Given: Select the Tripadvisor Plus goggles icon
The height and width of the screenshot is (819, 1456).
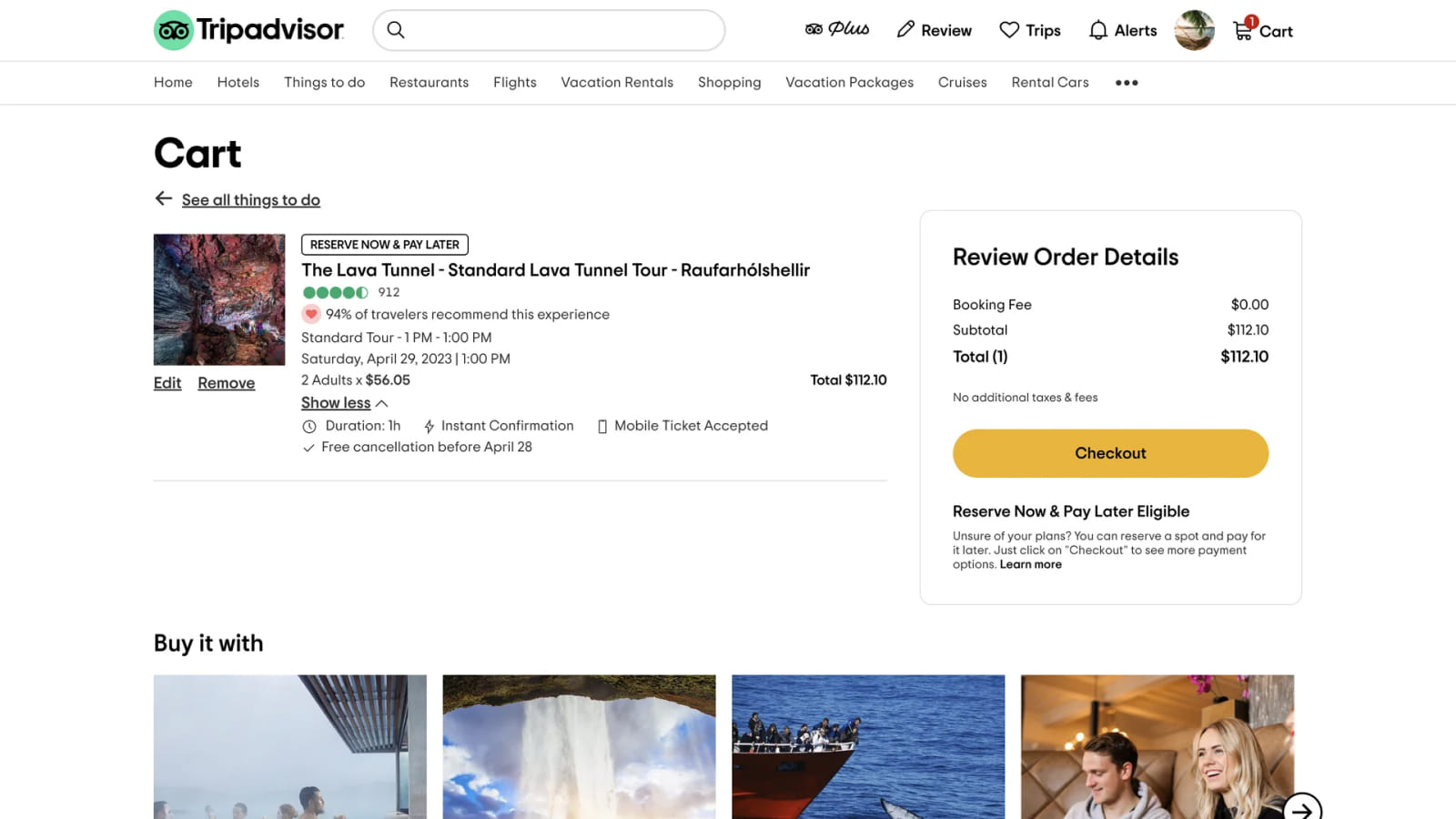Looking at the screenshot, I should pyautogui.click(x=811, y=28).
